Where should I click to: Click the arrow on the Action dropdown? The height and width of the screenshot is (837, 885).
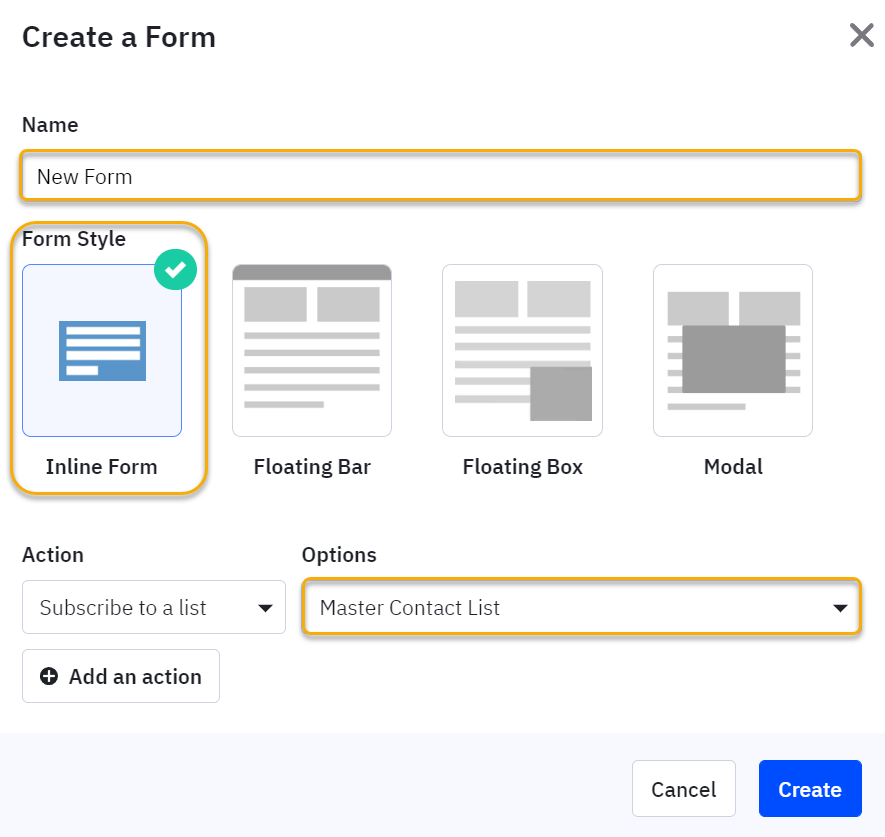point(266,608)
